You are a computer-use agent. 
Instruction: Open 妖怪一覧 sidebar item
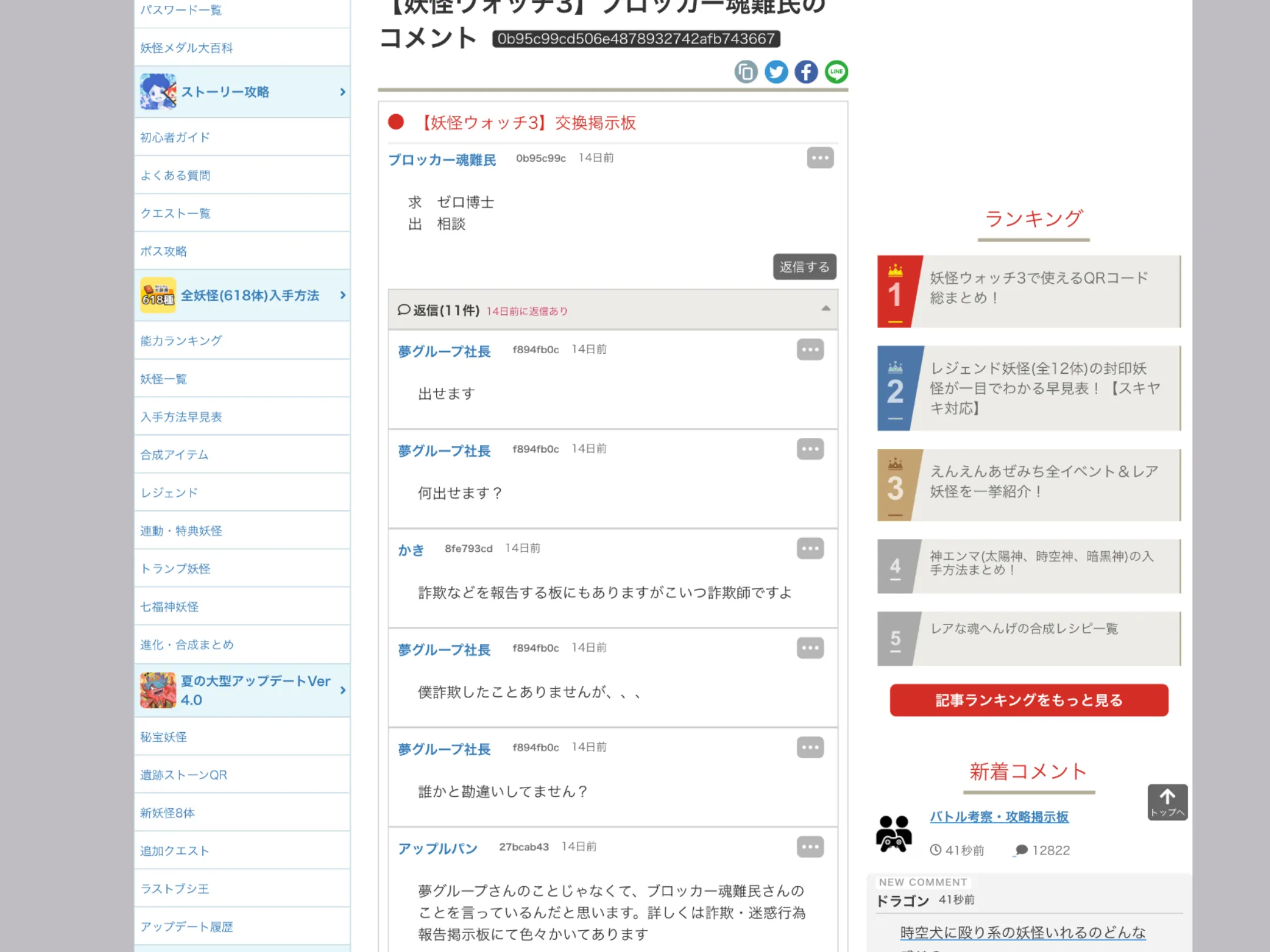click(x=242, y=378)
